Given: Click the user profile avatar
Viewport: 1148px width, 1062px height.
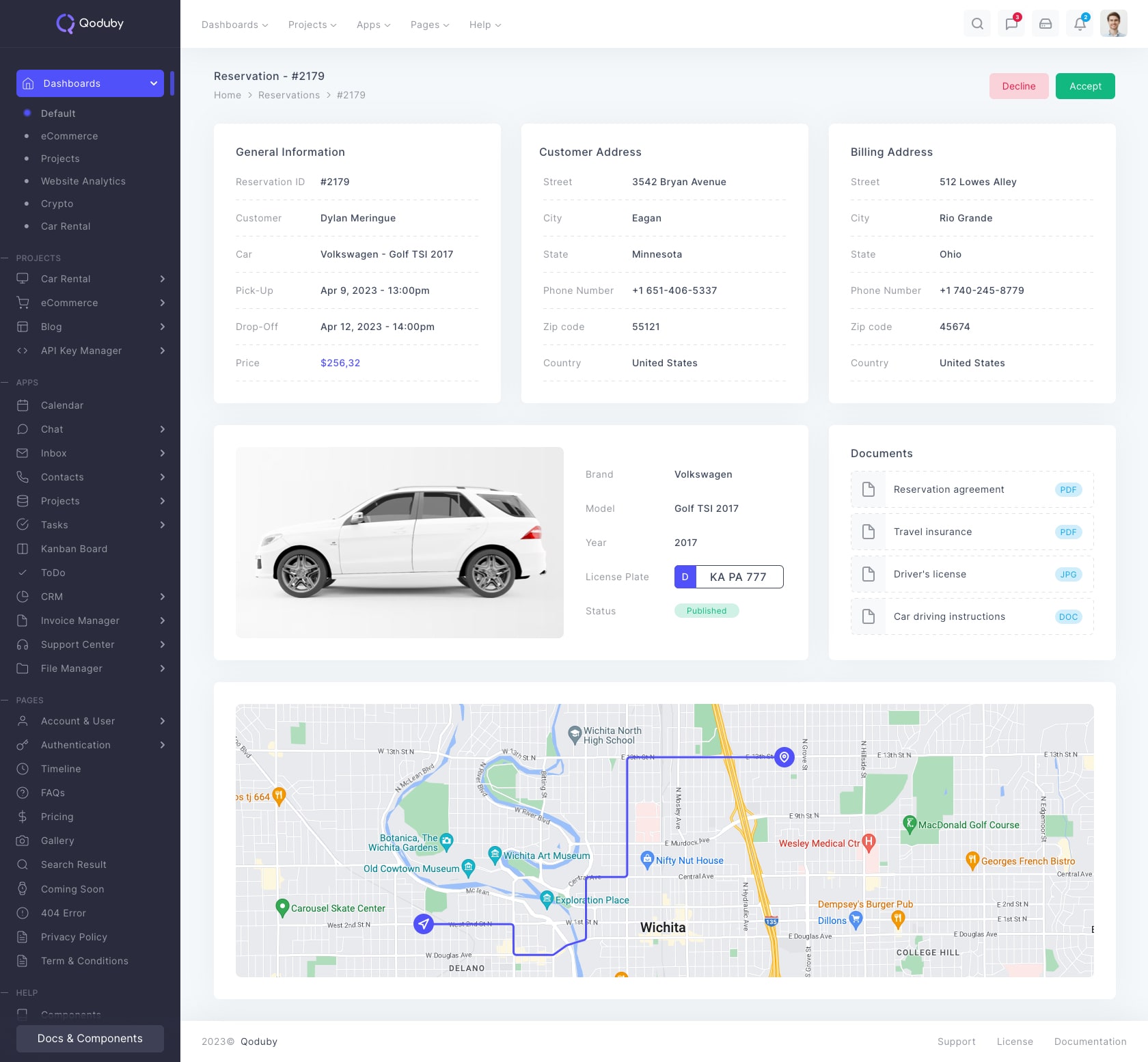Looking at the screenshot, I should tap(1113, 24).
